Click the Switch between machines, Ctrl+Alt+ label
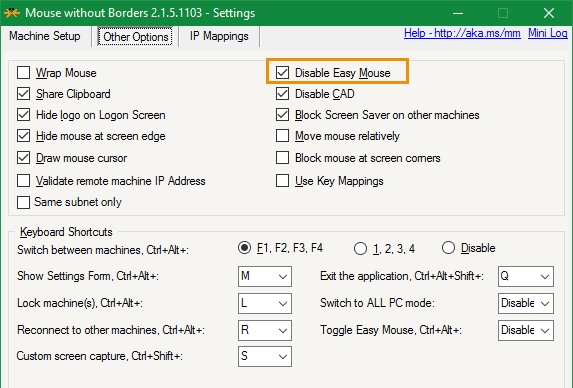The width and height of the screenshot is (573, 388). 103,250
